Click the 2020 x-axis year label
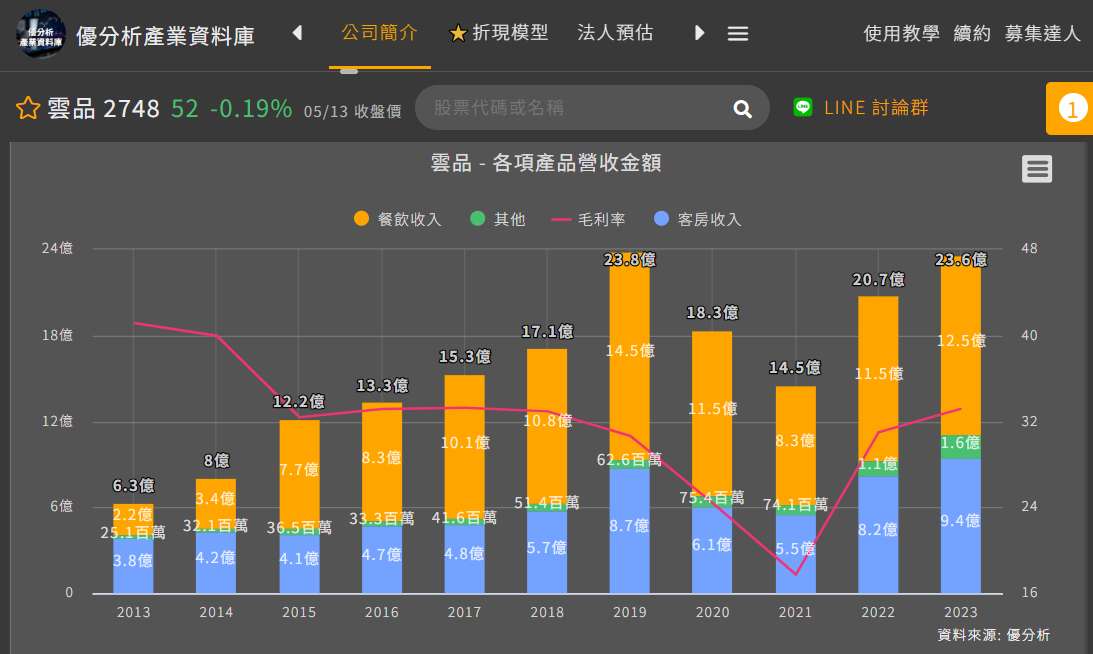Viewport: 1093px width, 654px height. click(712, 612)
